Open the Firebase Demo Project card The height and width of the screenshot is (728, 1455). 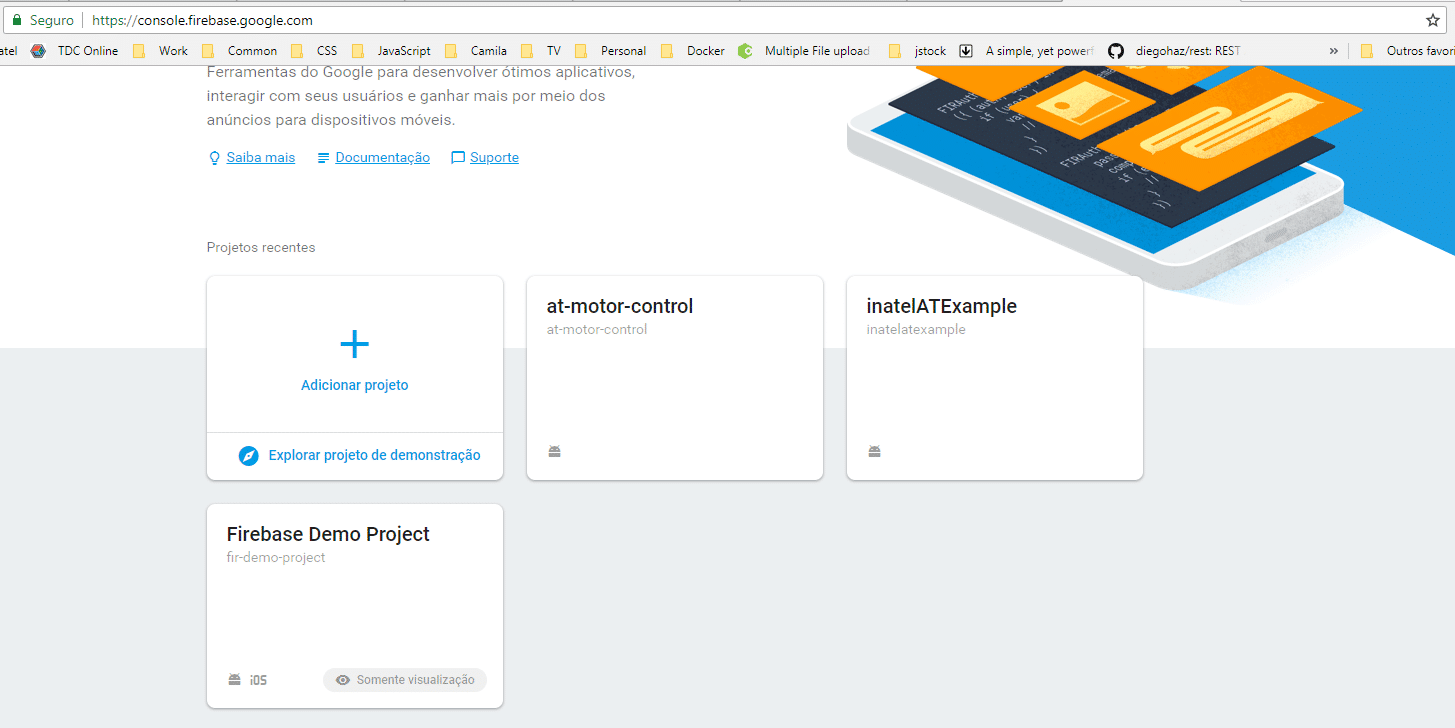click(x=355, y=606)
